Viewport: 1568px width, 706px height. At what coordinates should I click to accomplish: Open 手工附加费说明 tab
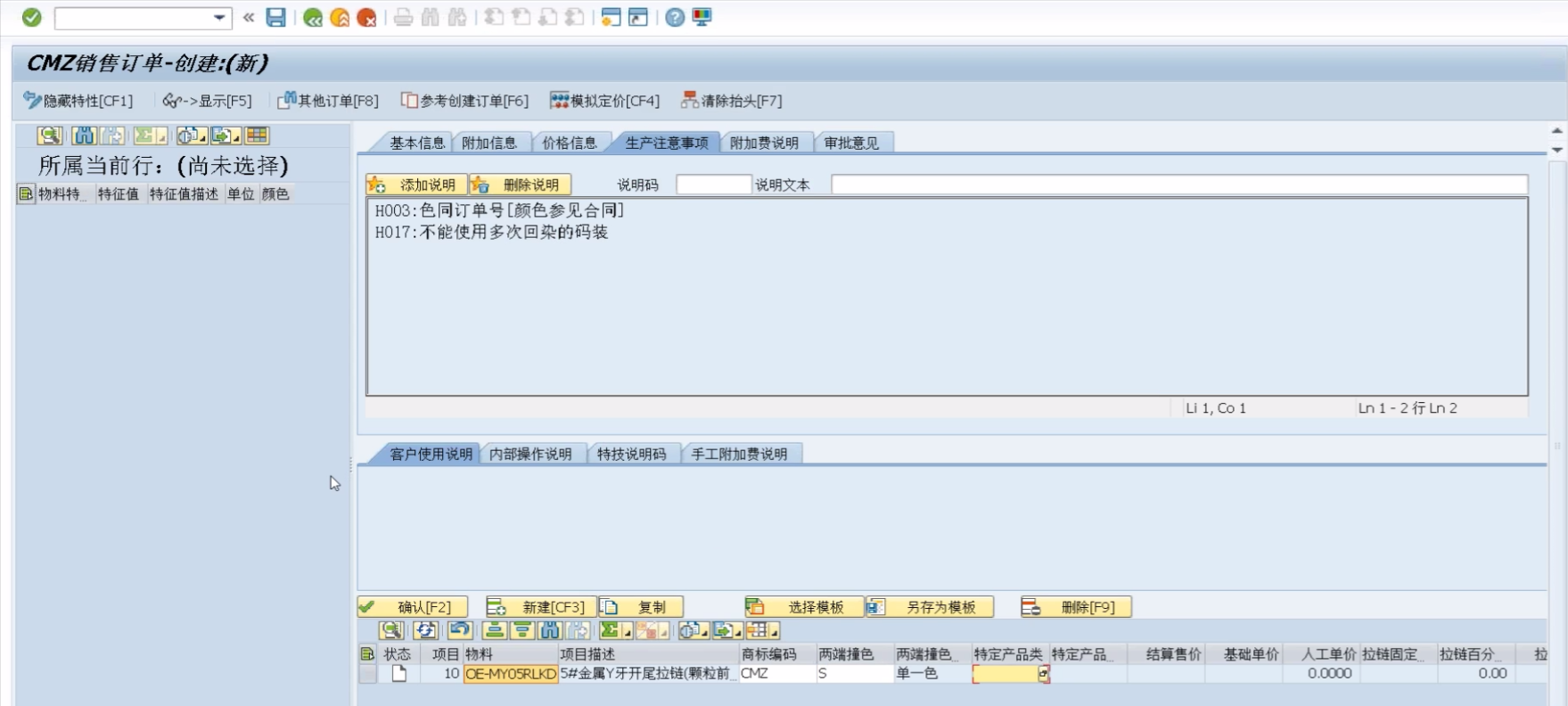739,454
